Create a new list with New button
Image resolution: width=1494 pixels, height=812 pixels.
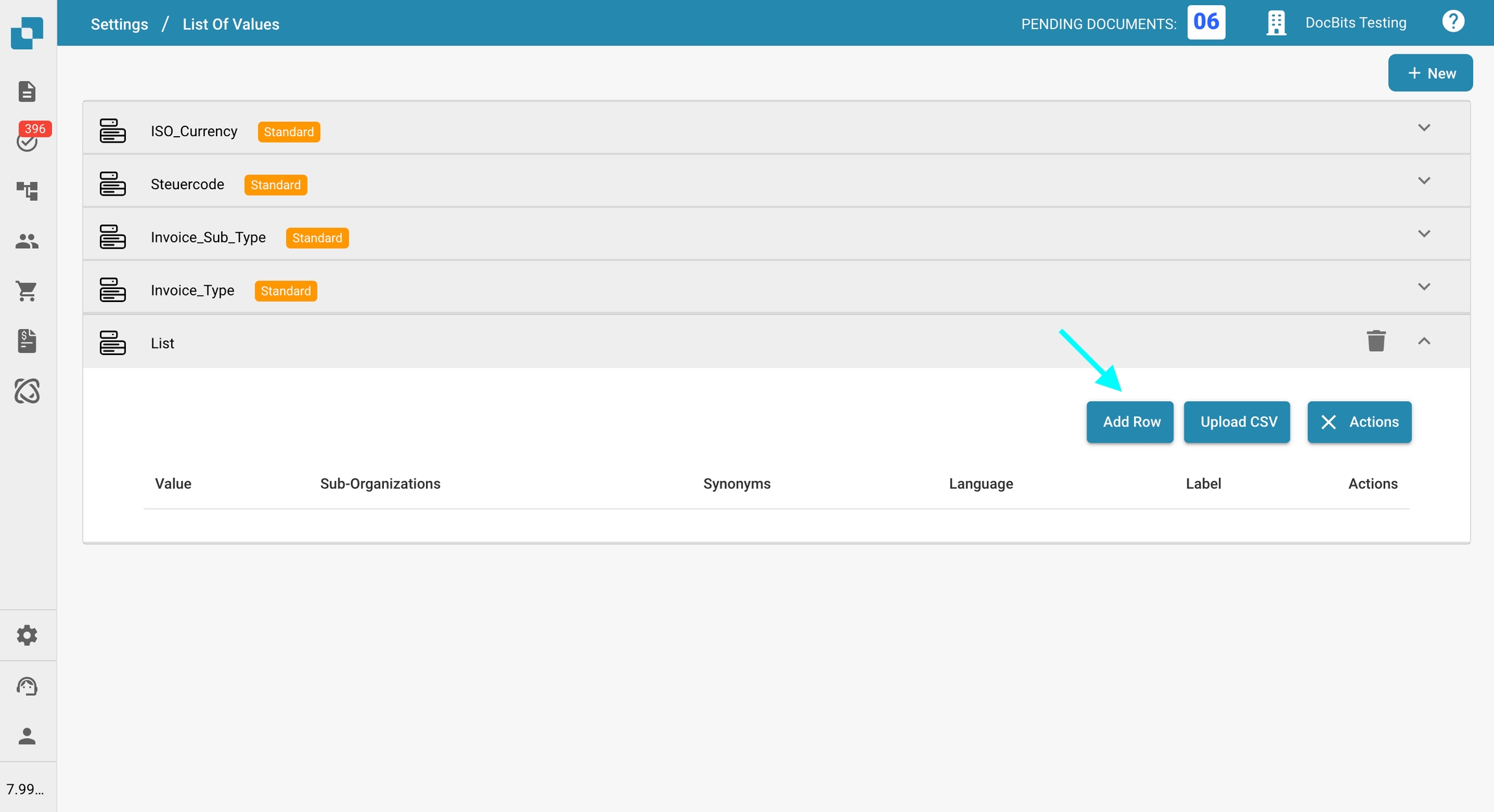tap(1430, 73)
